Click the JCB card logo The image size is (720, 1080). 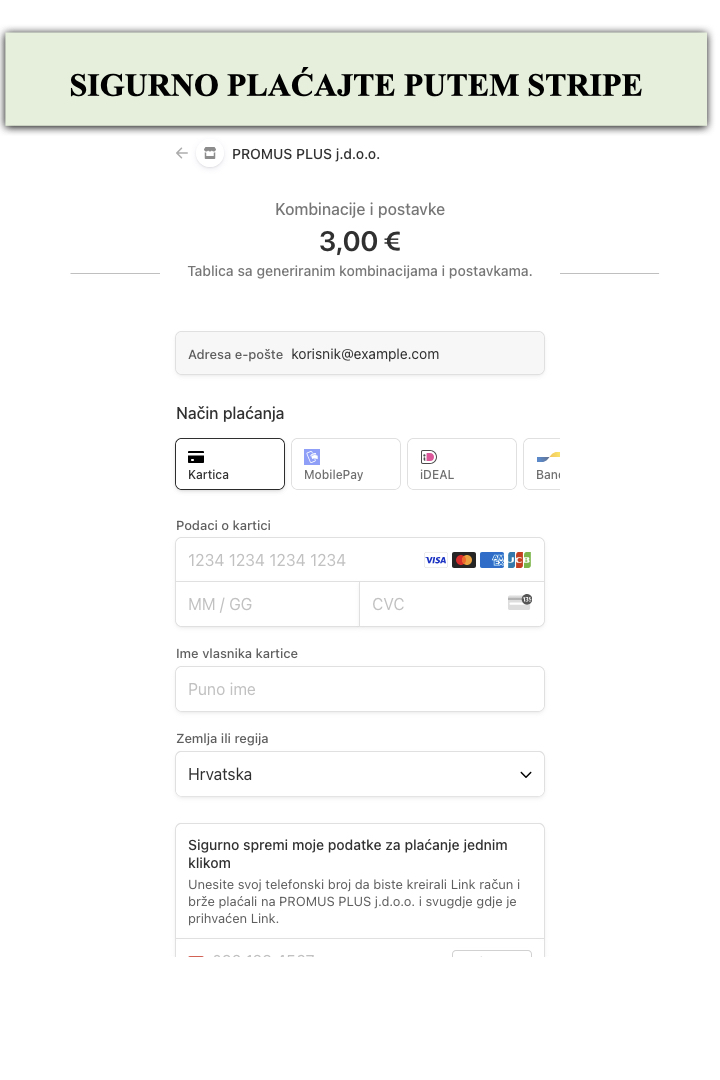(520, 560)
